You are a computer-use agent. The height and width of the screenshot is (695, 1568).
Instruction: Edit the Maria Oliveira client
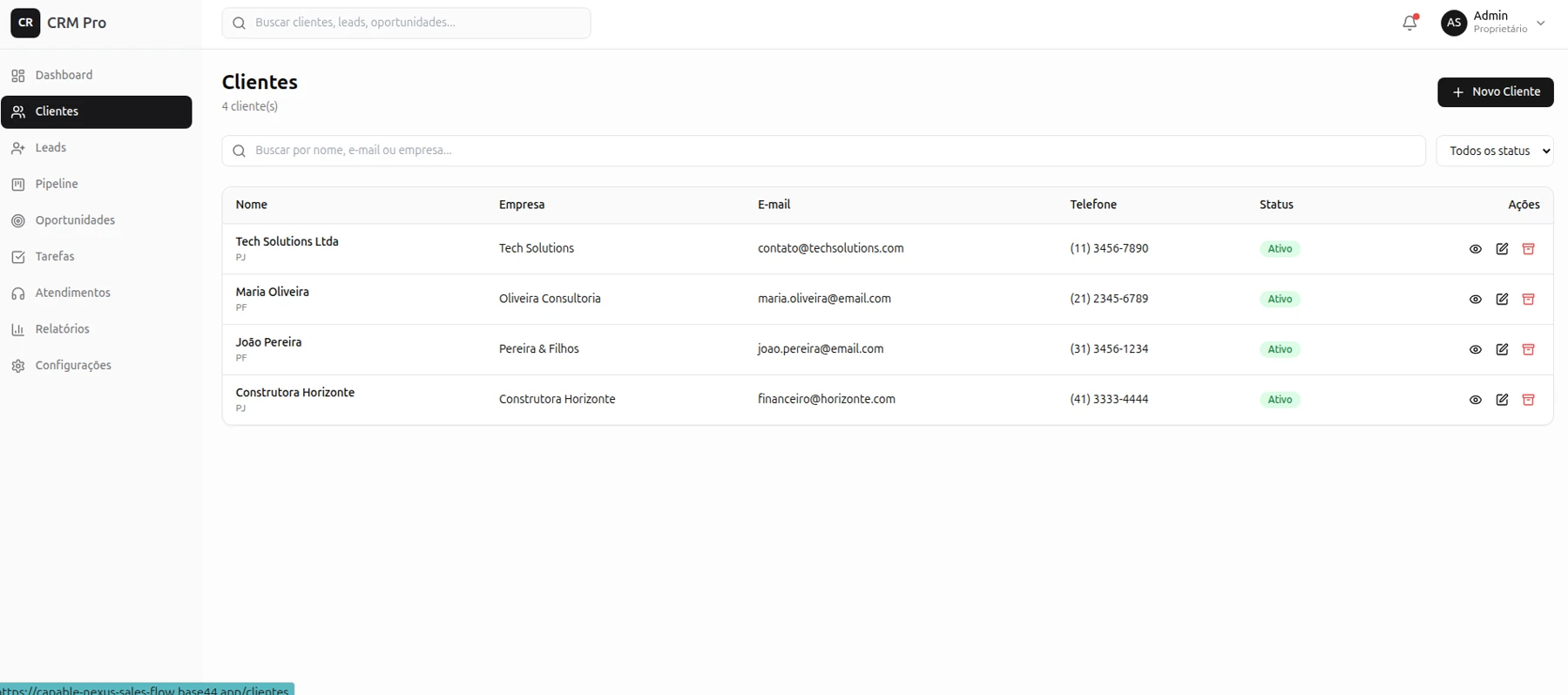point(1502,300)
